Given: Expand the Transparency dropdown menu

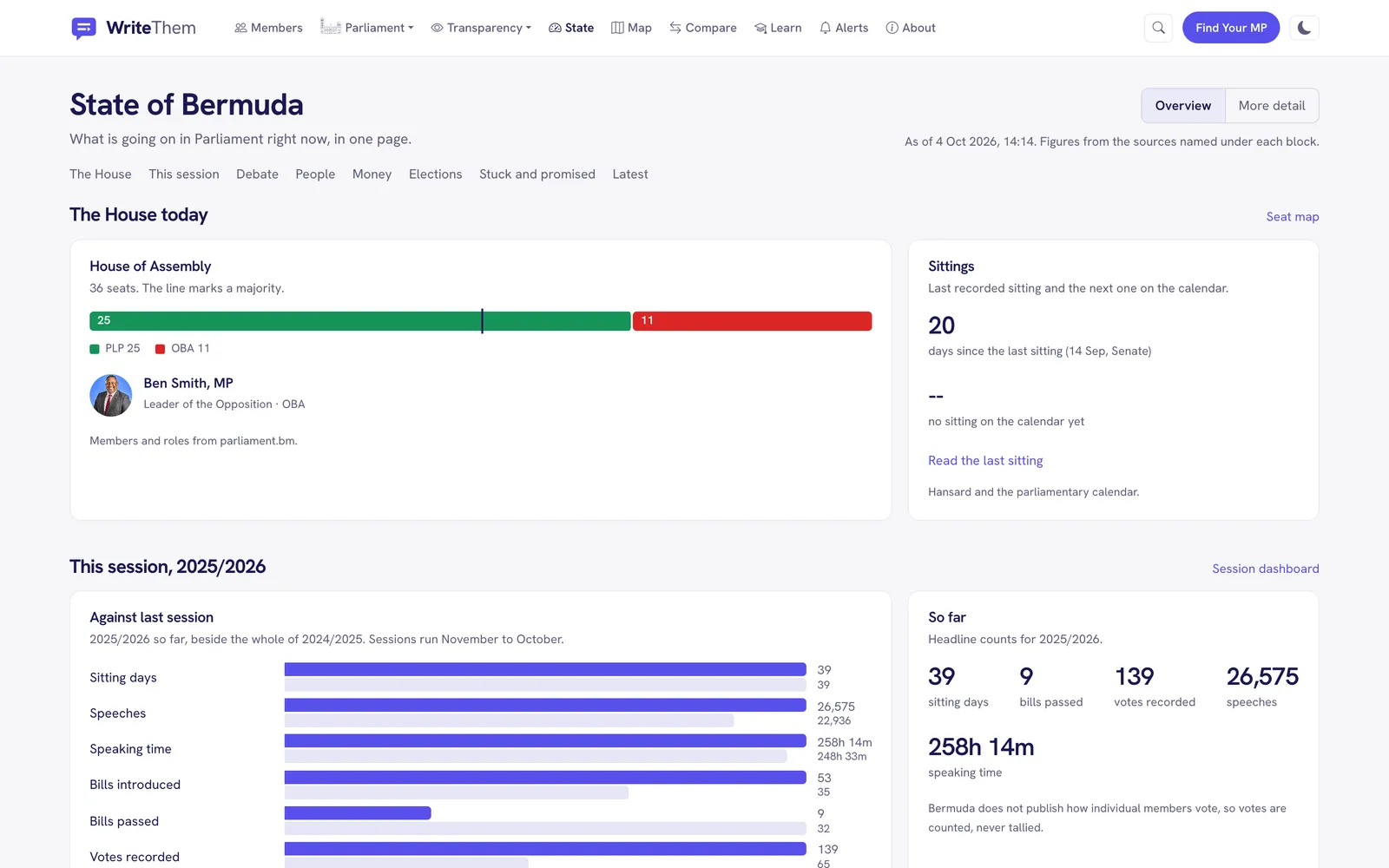Looking at the screenshot, I should click(x=481, y=28).
